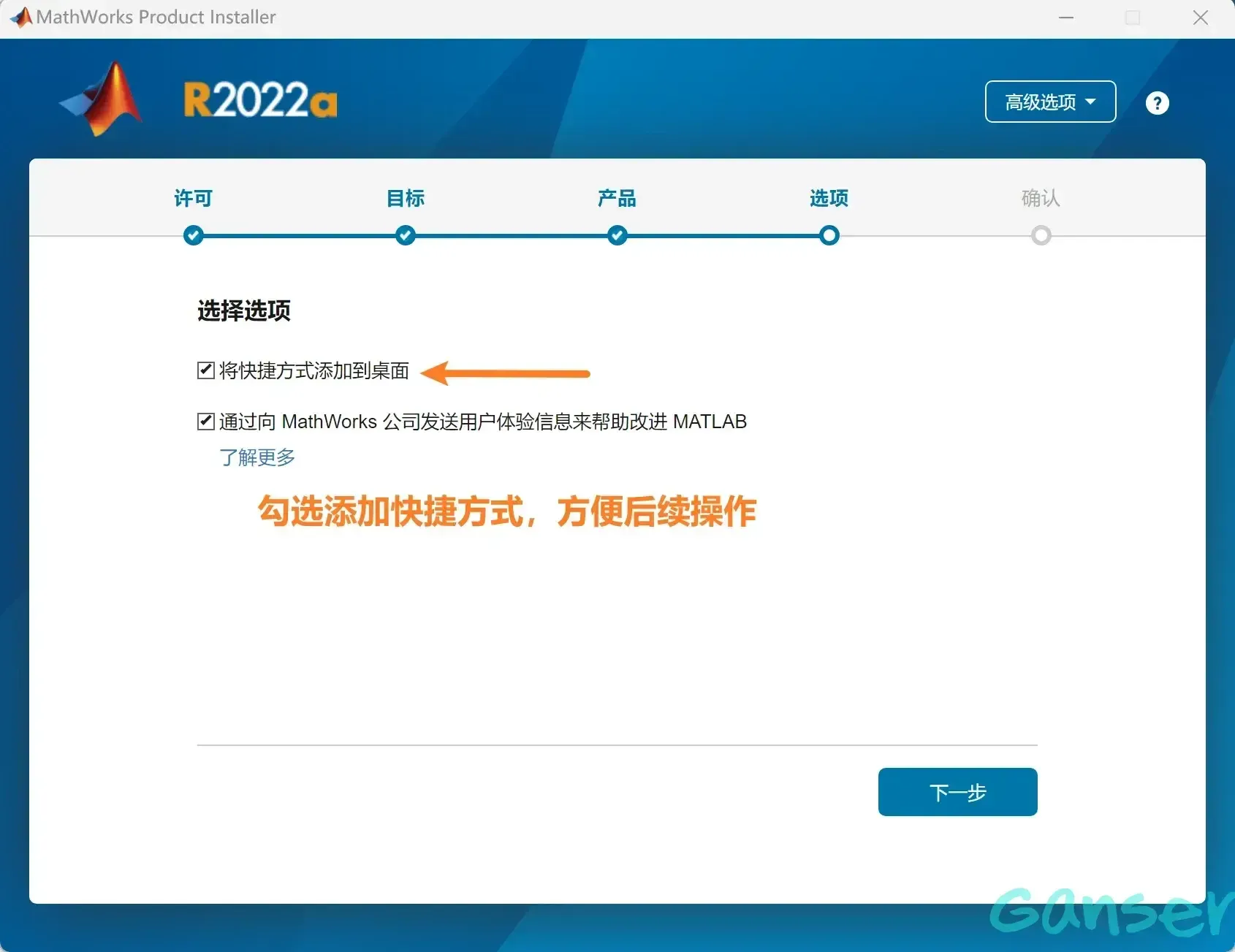Select the 选项 step label
The width and height of the screenshot is (1235, 952).
coord(829,198)
